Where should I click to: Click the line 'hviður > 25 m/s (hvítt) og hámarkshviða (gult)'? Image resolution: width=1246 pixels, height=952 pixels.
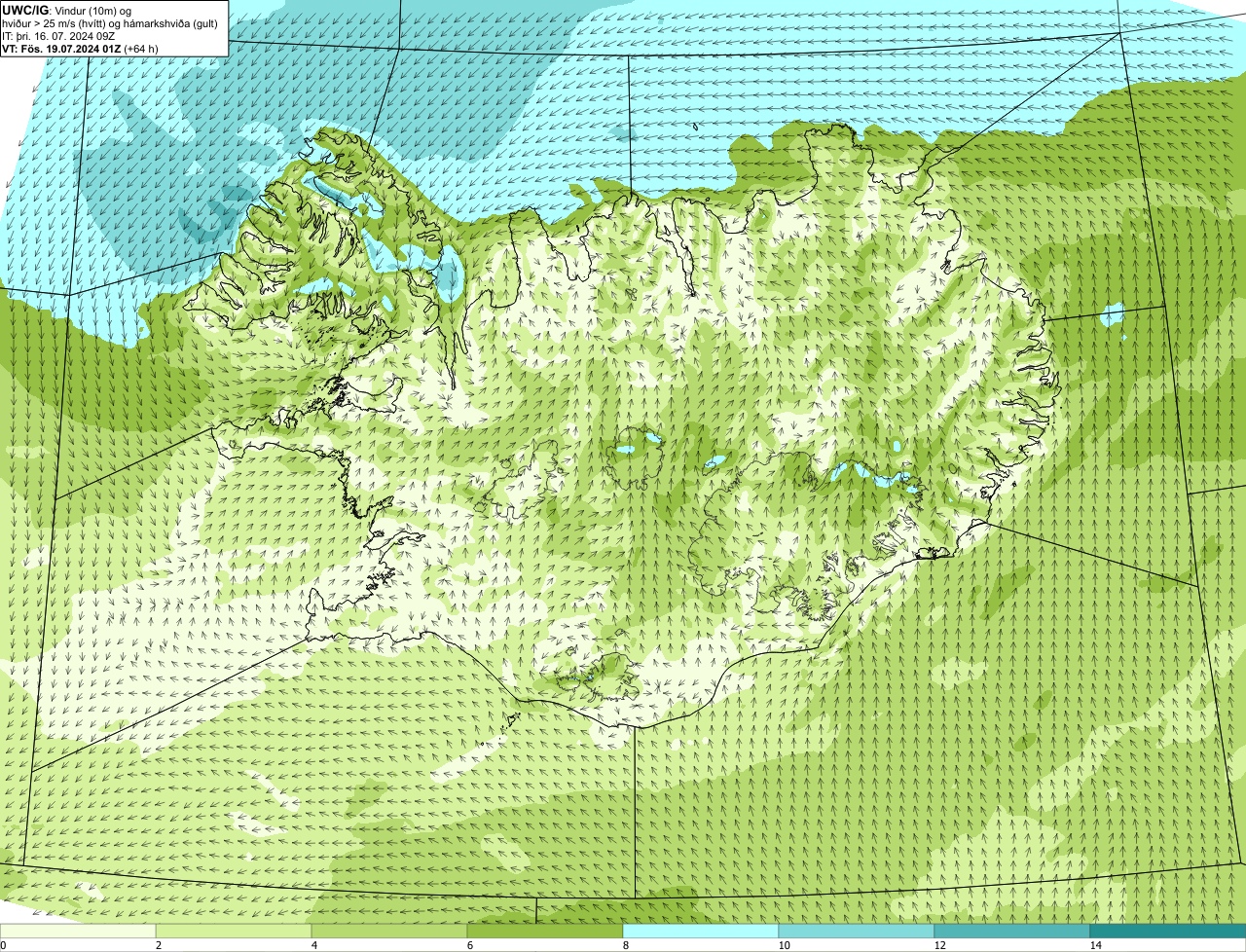click(110, 22)
